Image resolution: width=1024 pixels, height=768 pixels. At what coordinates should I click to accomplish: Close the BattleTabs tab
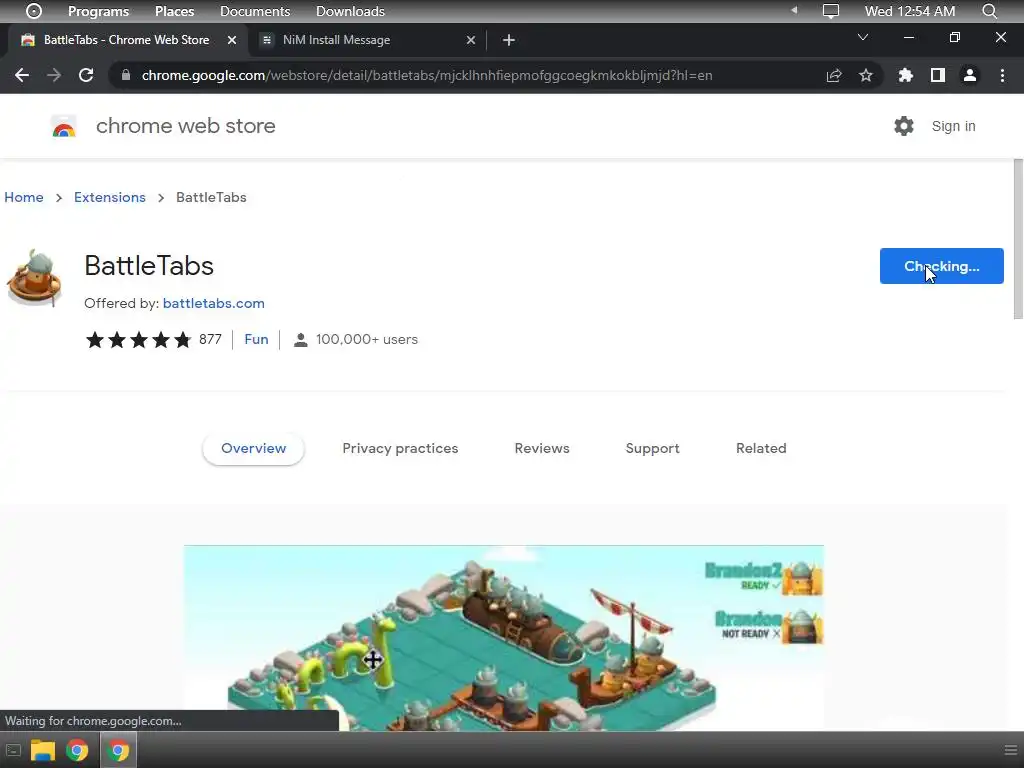(x=232, y=40)
